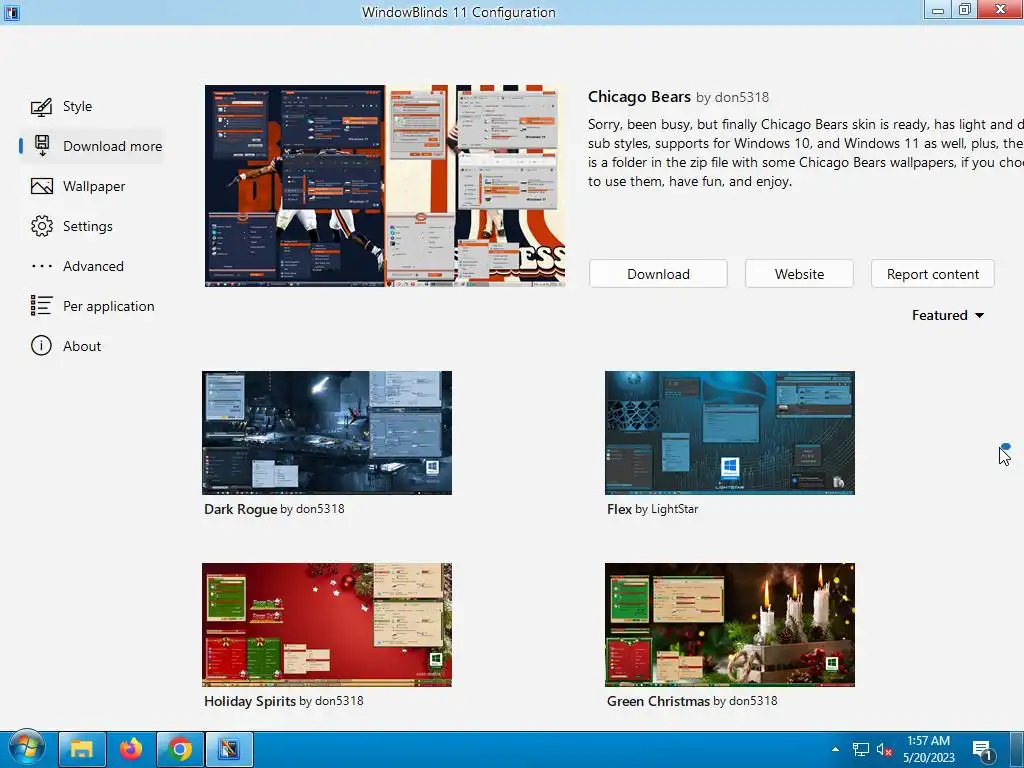
Task: Open File Explorer from the taskbar
Action: coord(82,749)
